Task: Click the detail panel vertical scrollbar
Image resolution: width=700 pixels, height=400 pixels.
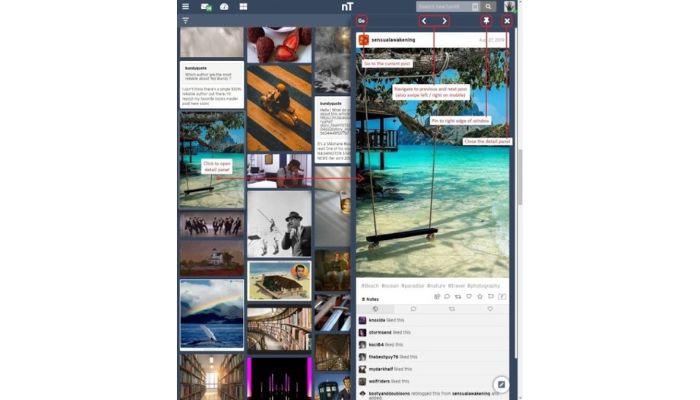Action: [x=516, y=192]
